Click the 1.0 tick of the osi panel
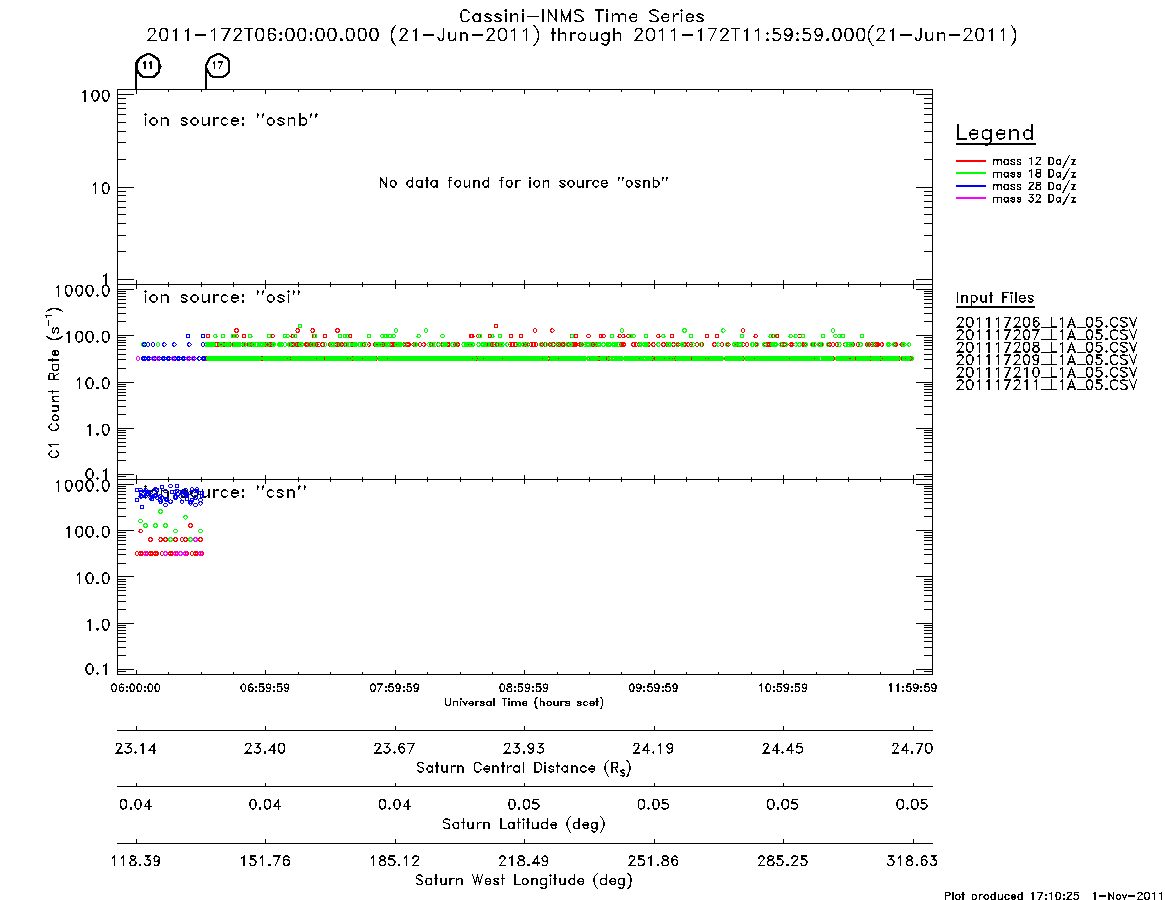The image size is (1165, 900). click(x=97, y=430)
